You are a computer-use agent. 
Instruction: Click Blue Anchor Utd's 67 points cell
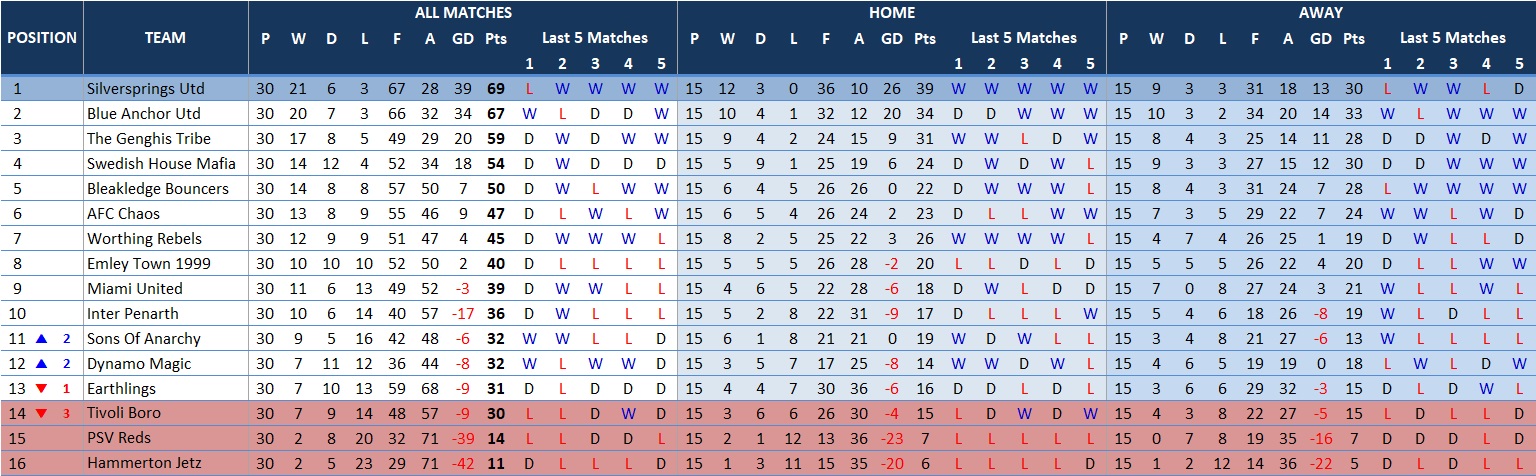pos(495,113)
